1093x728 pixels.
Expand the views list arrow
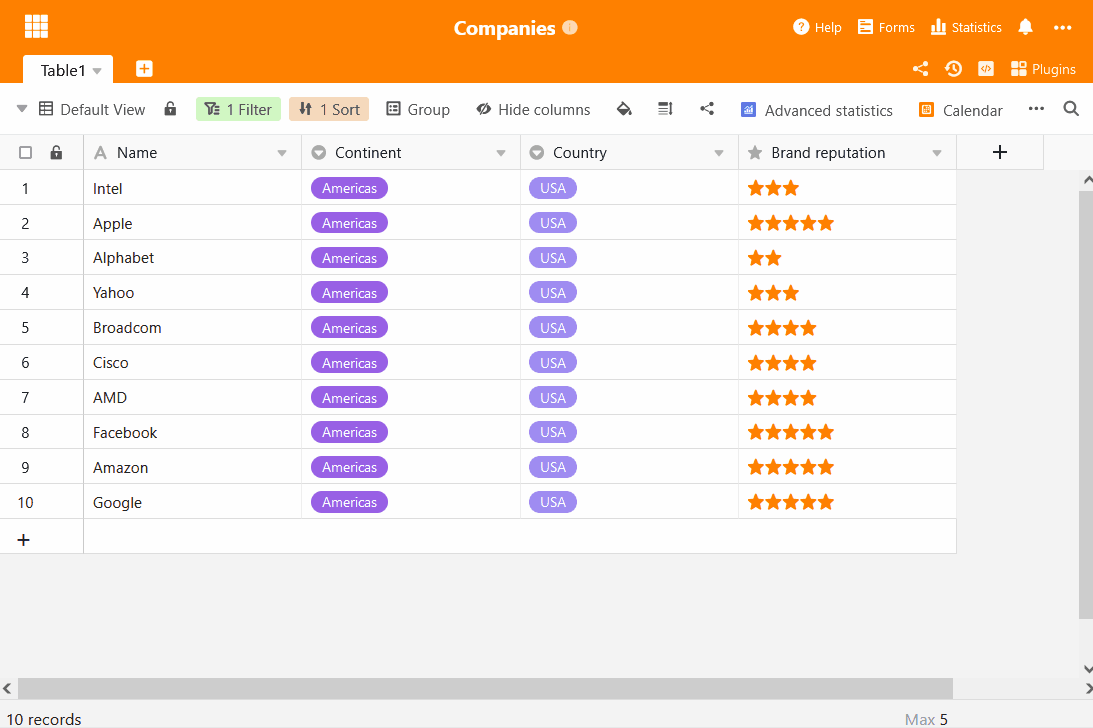22,109
